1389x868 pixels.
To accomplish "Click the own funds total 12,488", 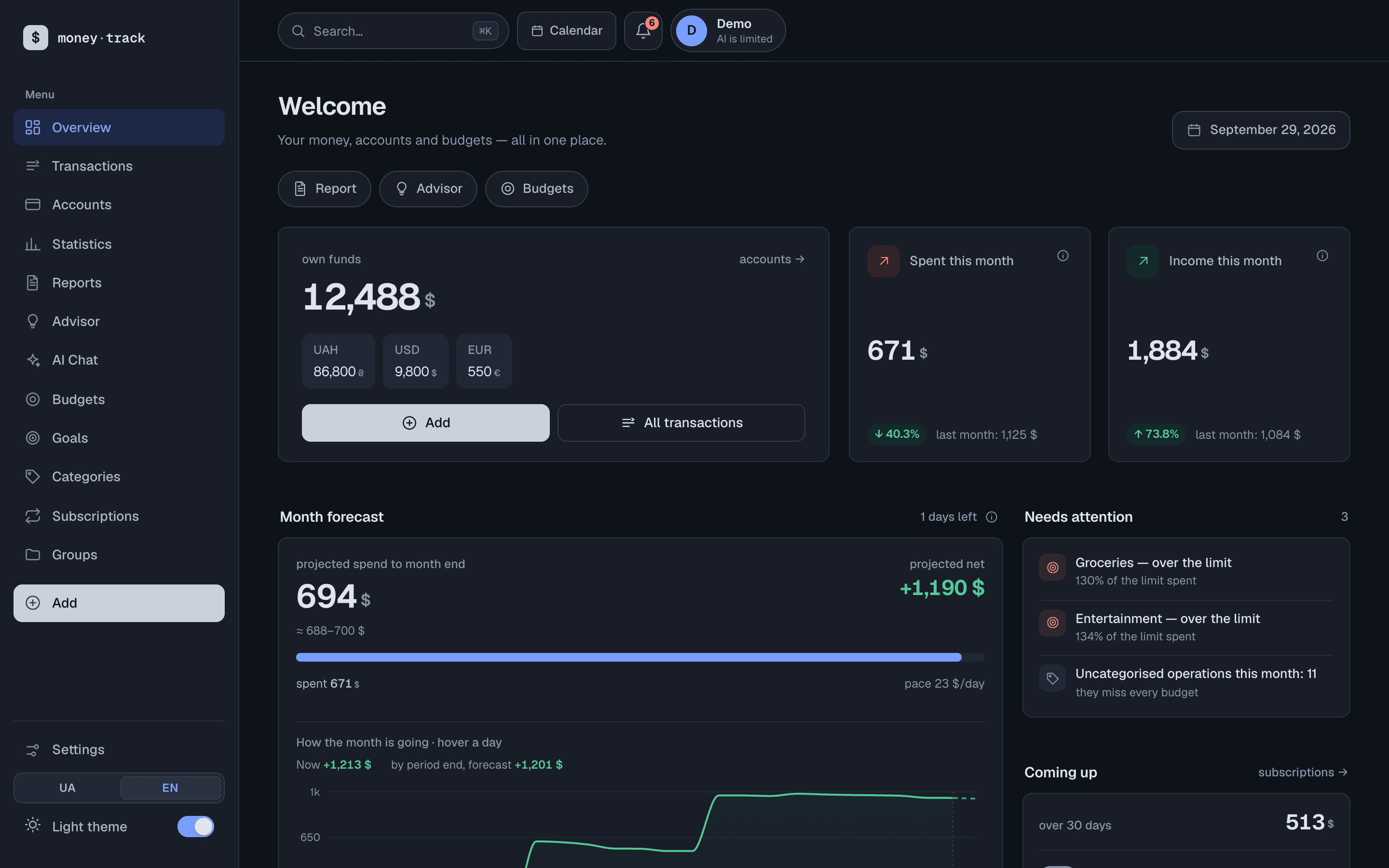I will coord(368,298).
